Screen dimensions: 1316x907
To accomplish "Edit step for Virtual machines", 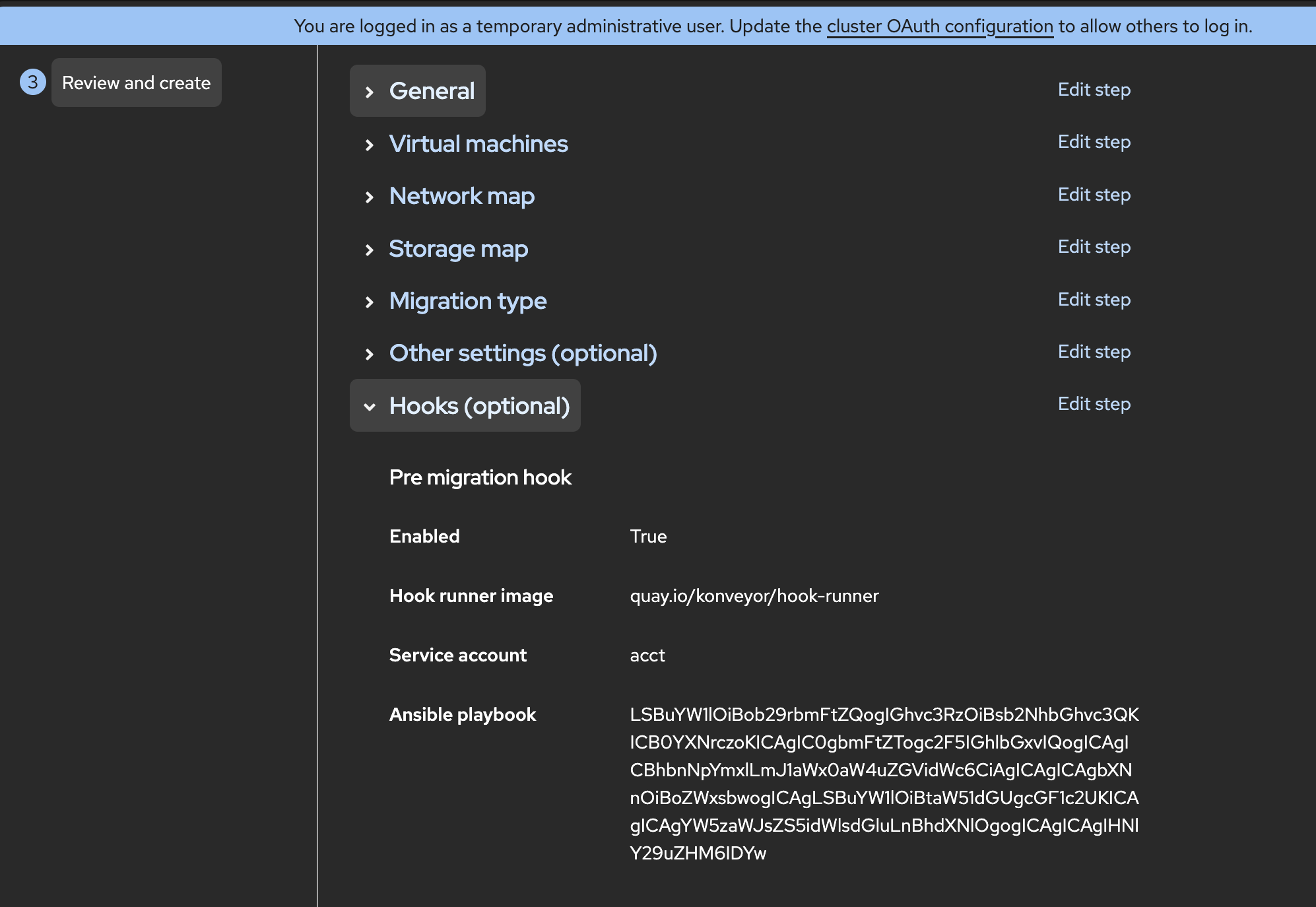I will click(x=1094, y=142).
